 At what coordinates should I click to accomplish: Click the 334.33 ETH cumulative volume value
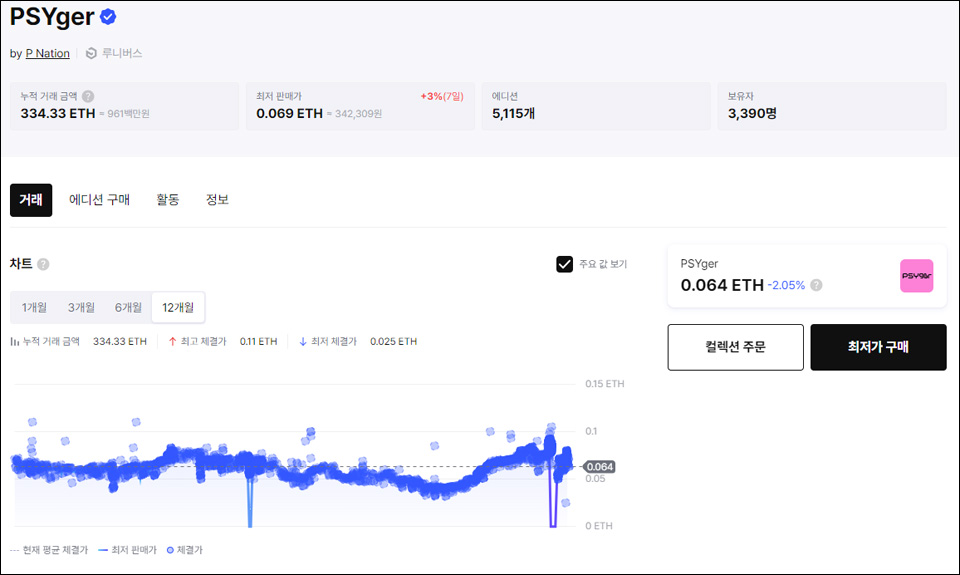pos(58,113)
